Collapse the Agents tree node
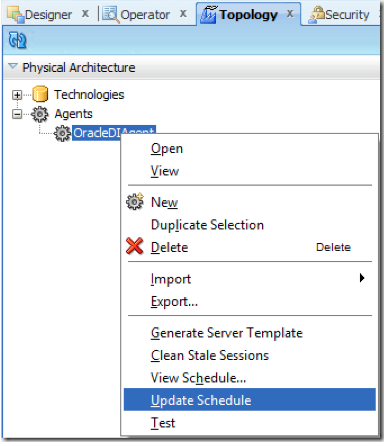 coord(17,114)
